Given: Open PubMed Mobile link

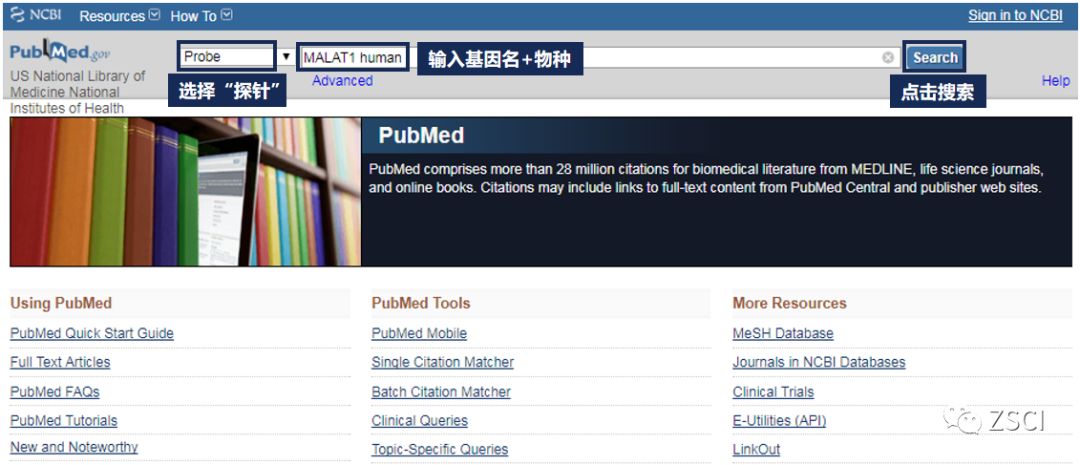Looking at the screenshot, I should click(419, 333).
